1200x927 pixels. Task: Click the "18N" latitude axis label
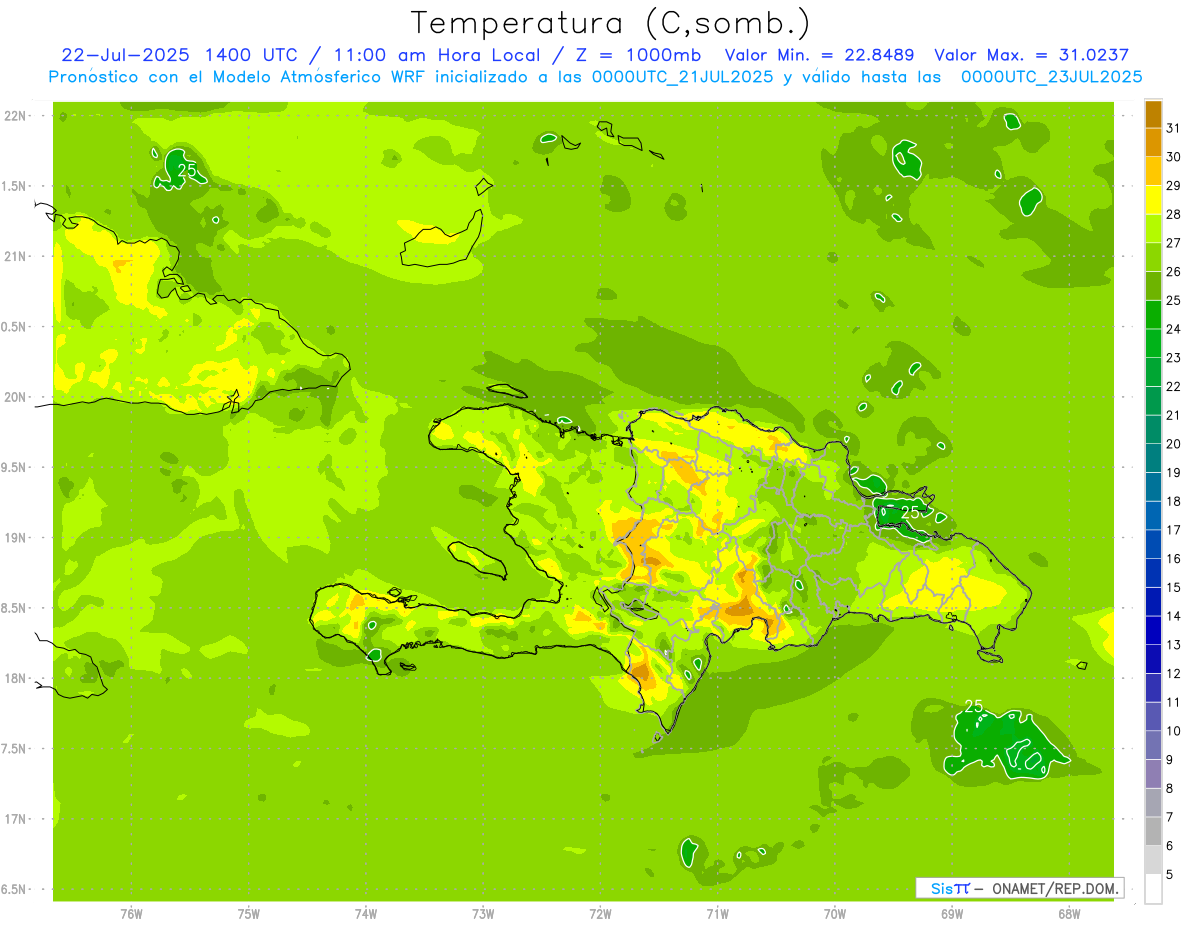(x=14, y=678)
